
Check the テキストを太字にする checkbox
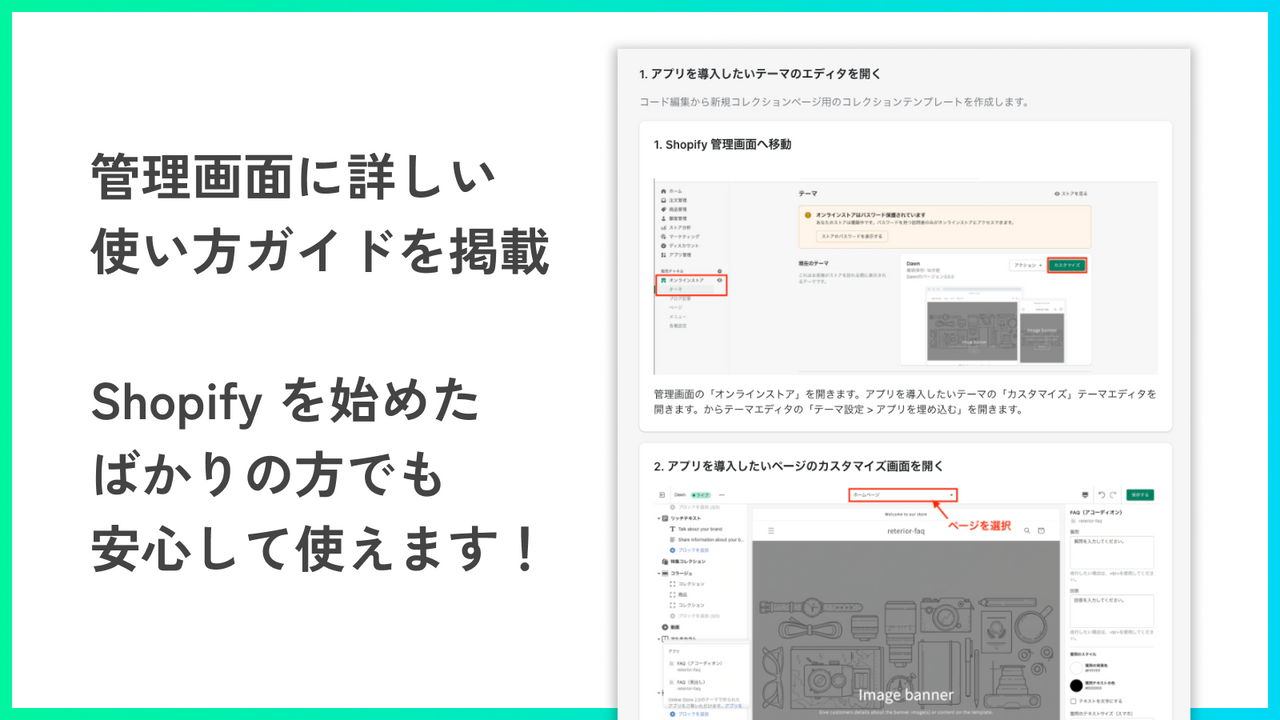[1073, 699]
